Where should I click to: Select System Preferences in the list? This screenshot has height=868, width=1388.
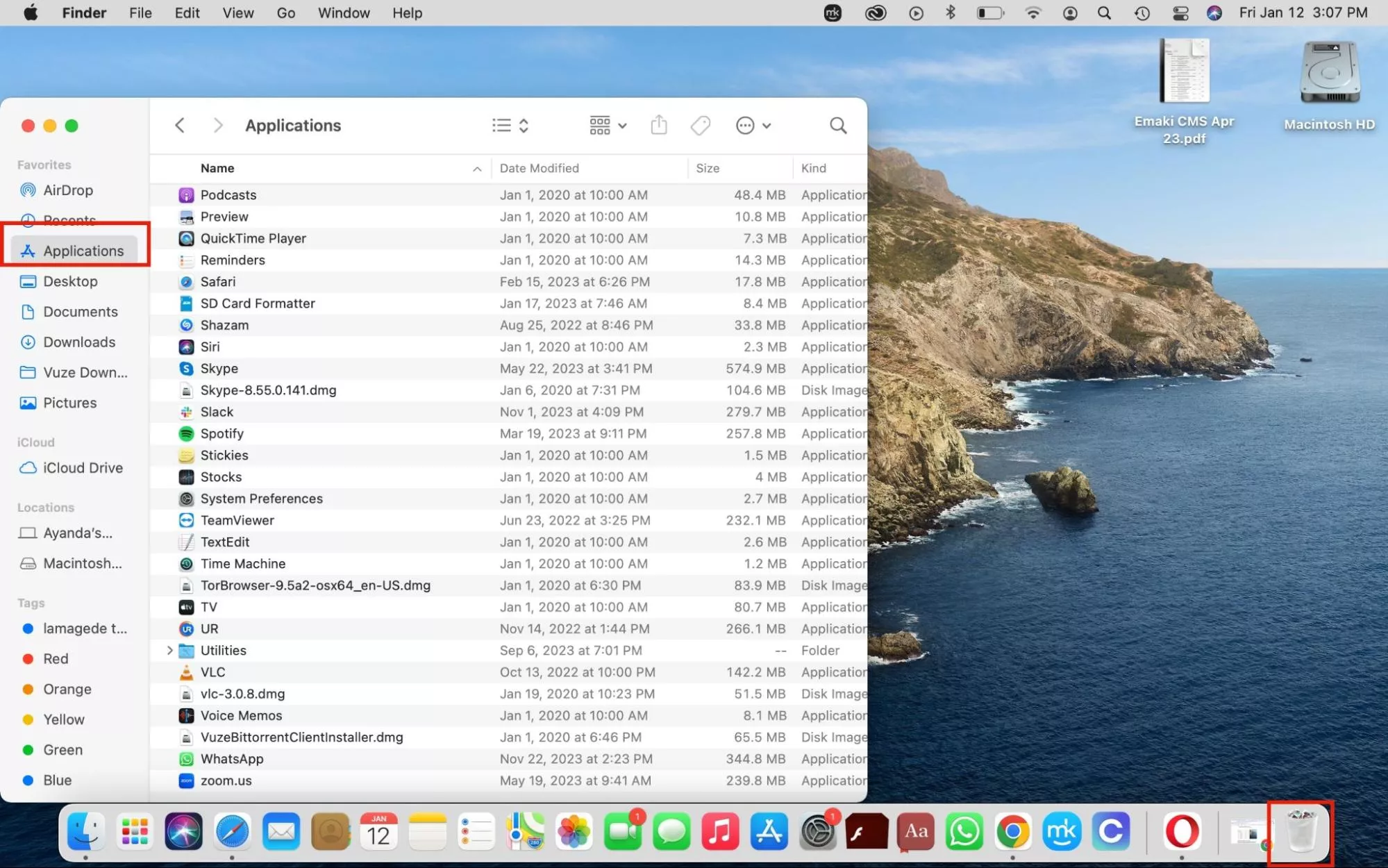pyautogui.click(x=509, y=499)
